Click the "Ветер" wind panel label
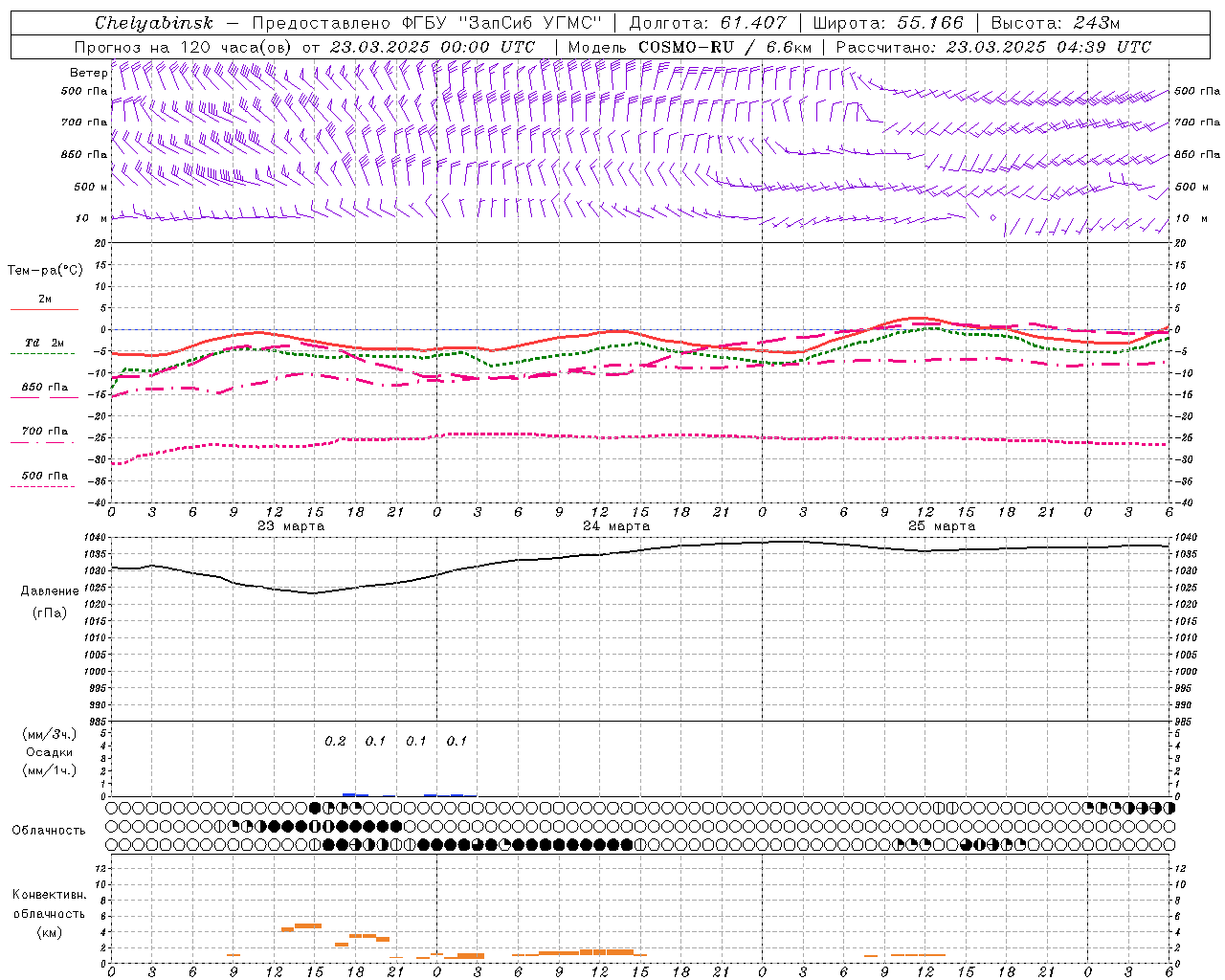 [x=88, y=73]
